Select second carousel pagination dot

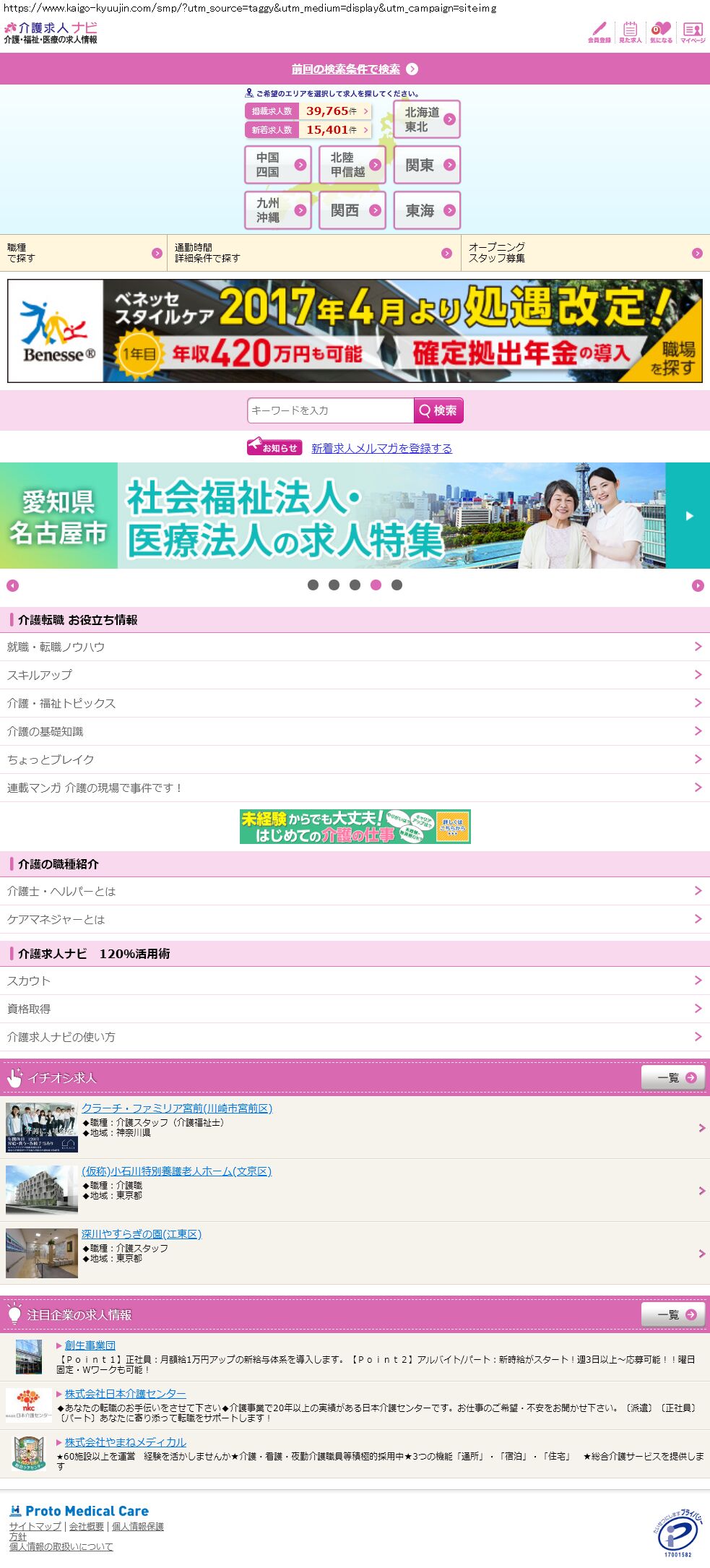[x=334, y=585]
